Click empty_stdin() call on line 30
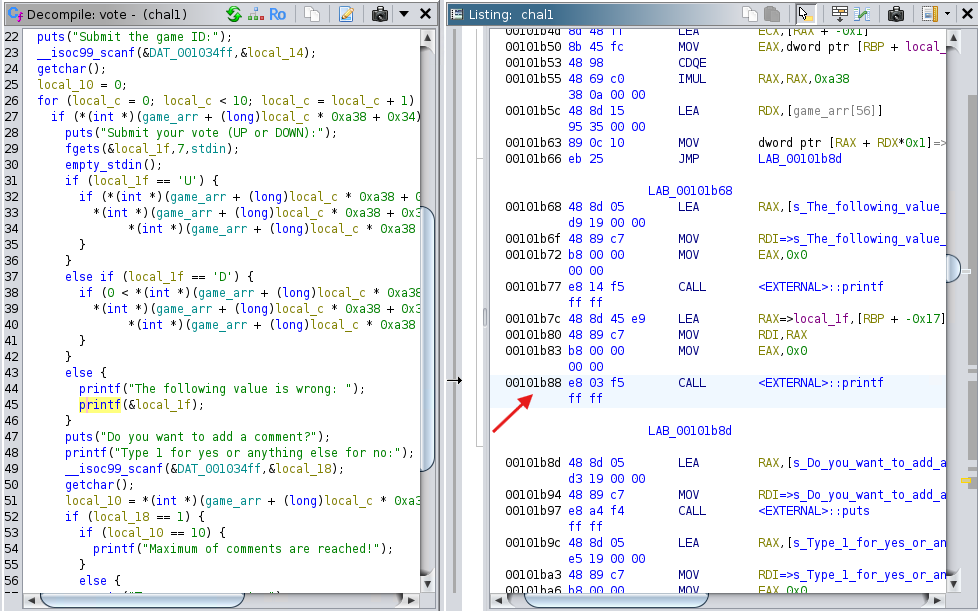This screenshot has width=978, height=611. (x=114, y=165)
